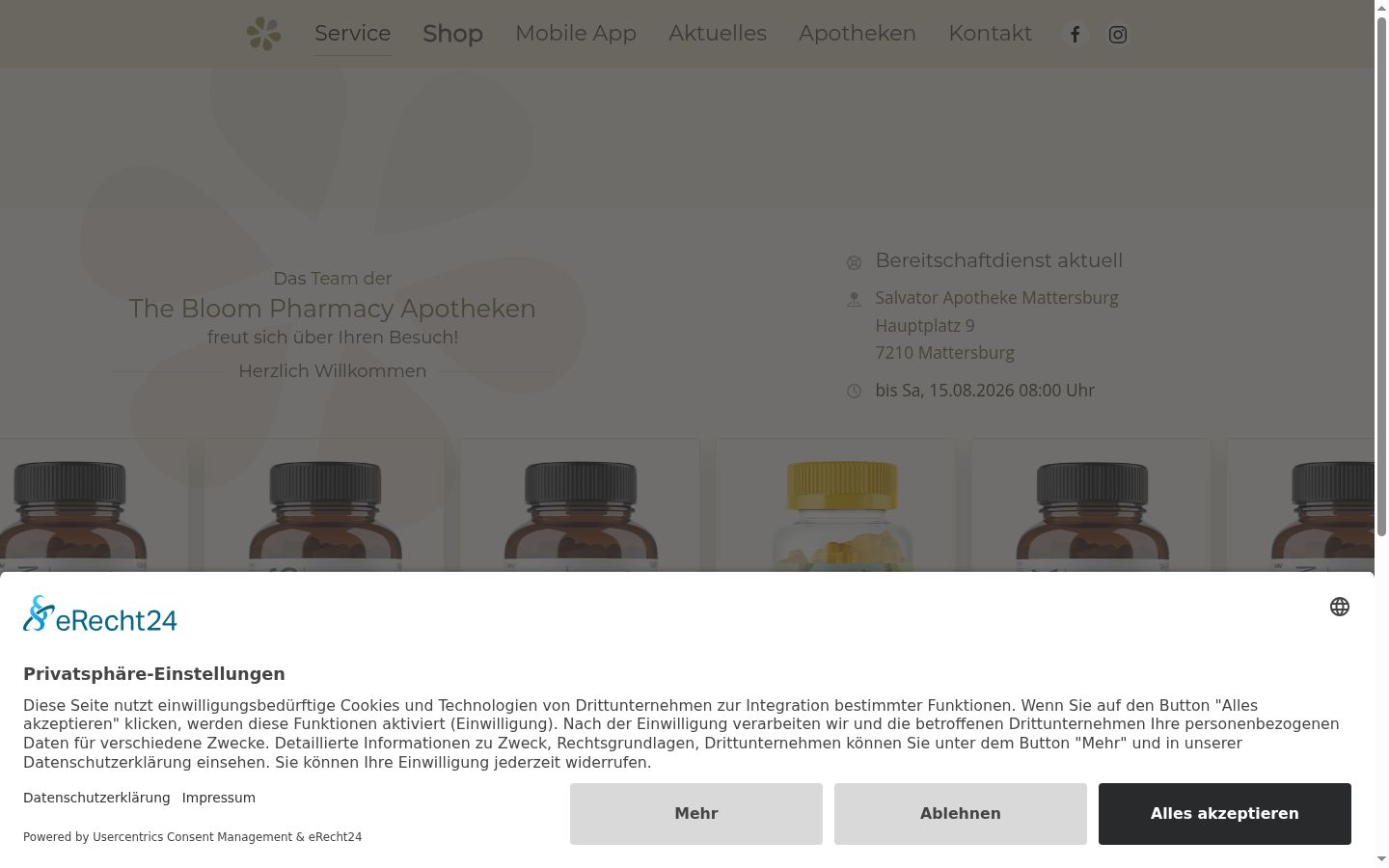Open the Mobile App page
The height and width of the screenshot is (868, 1389).
[x=576, y=34]
